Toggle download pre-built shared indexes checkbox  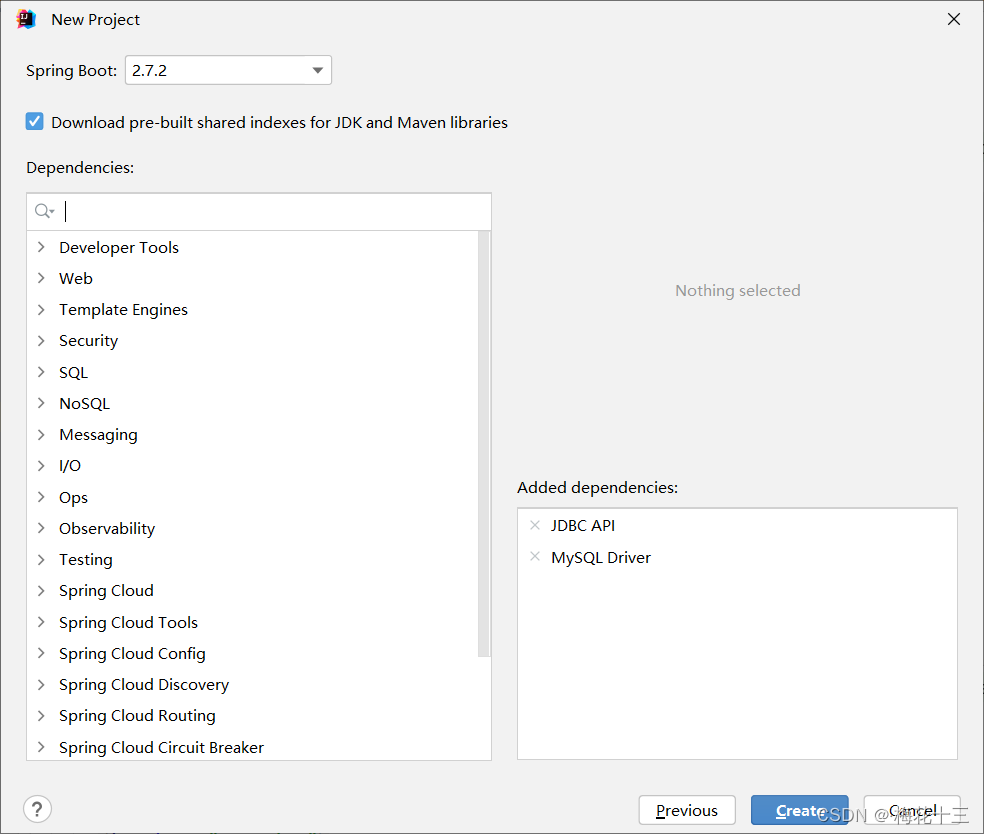click(x=35, y=121)
